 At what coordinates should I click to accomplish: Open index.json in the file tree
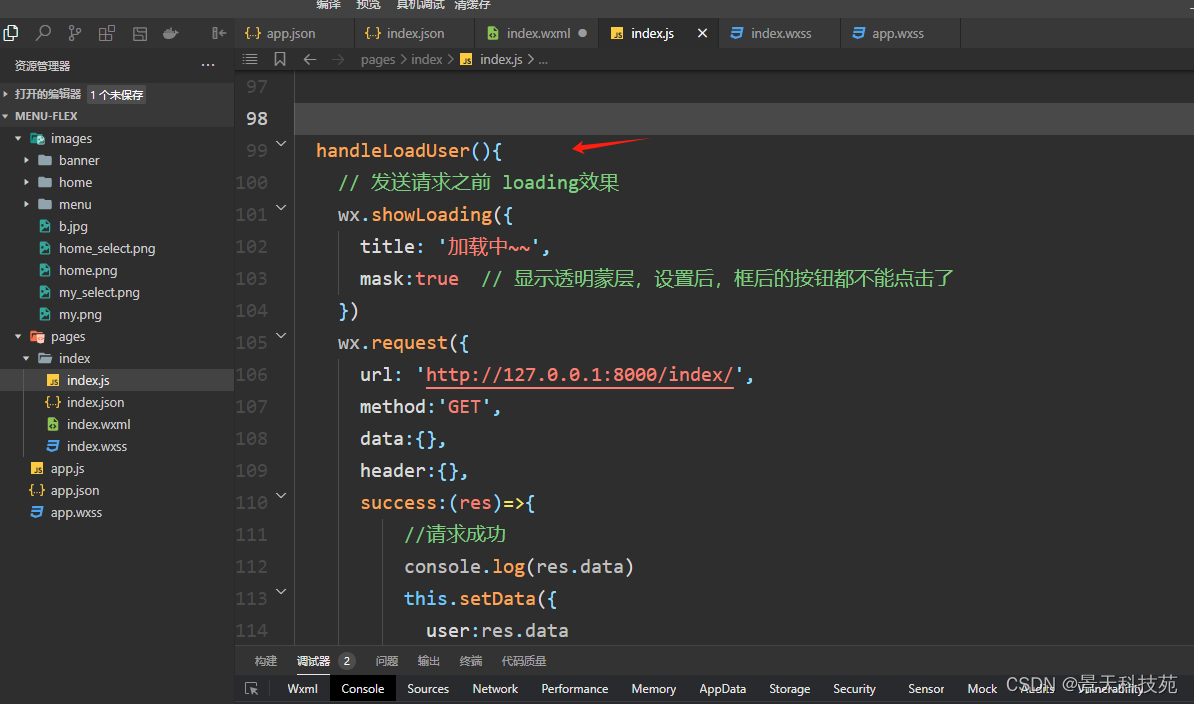[95, 403]
